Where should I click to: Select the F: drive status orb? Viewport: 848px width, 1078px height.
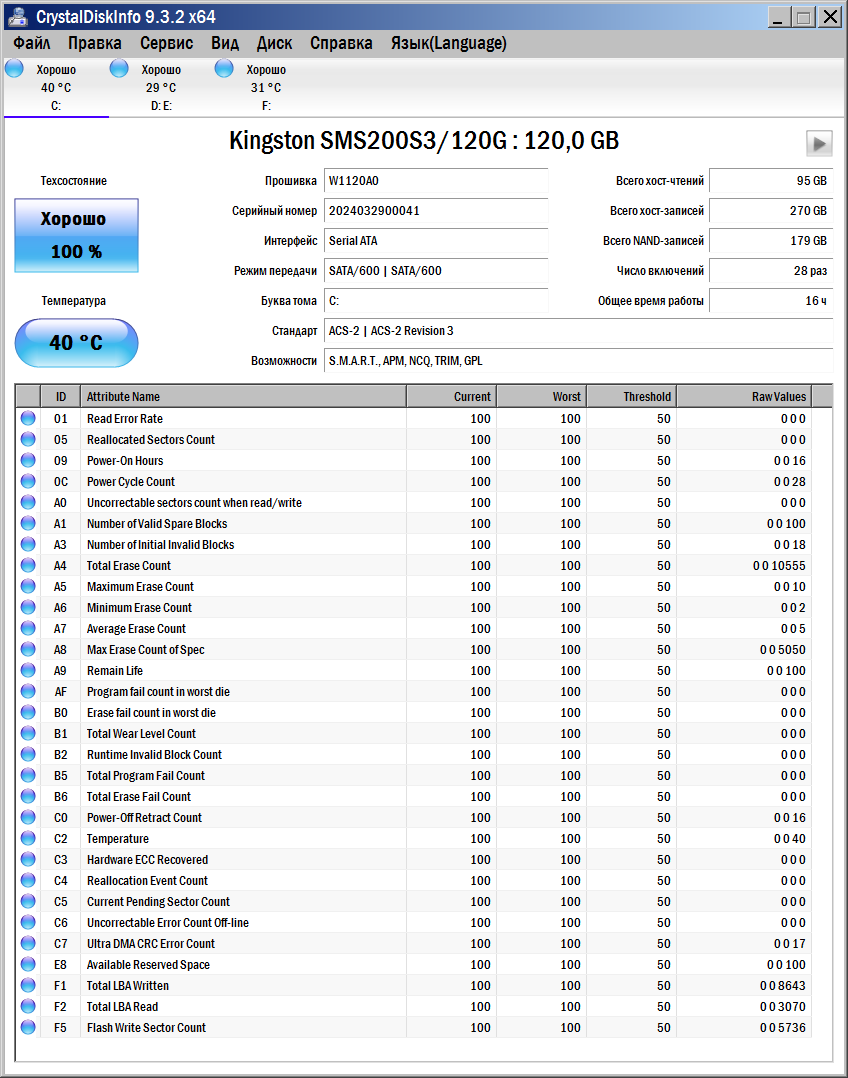point(224,69)
